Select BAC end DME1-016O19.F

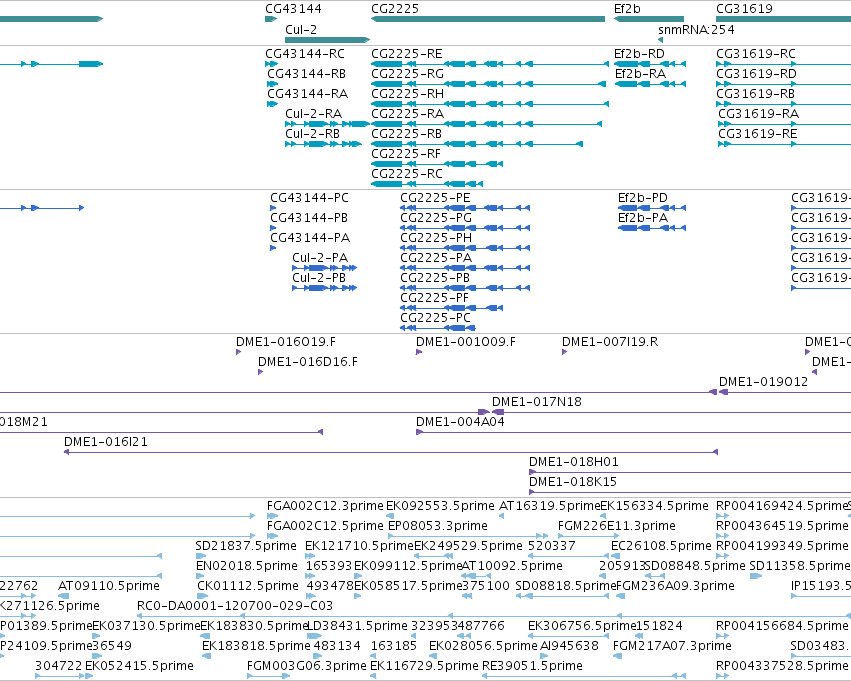(286, 342)
